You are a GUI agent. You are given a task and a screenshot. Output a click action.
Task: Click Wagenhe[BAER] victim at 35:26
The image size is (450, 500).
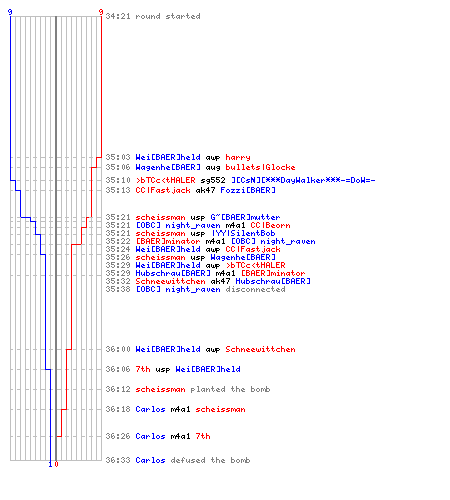click(243, 257)
